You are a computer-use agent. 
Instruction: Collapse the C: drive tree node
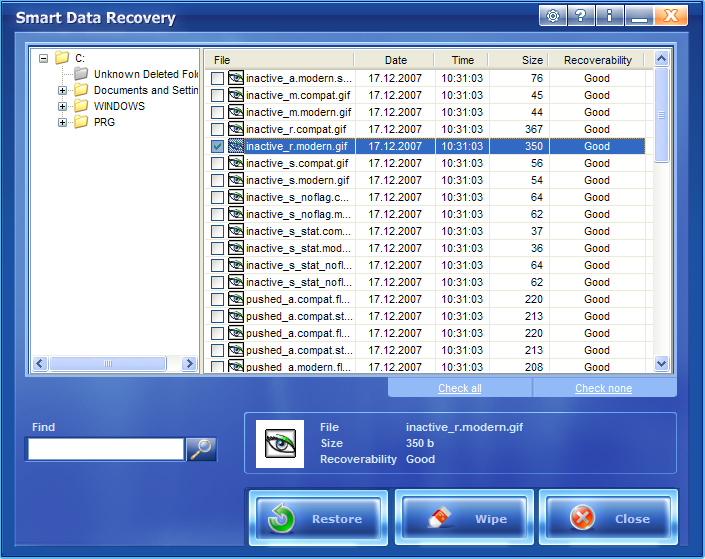click(43, 58)
